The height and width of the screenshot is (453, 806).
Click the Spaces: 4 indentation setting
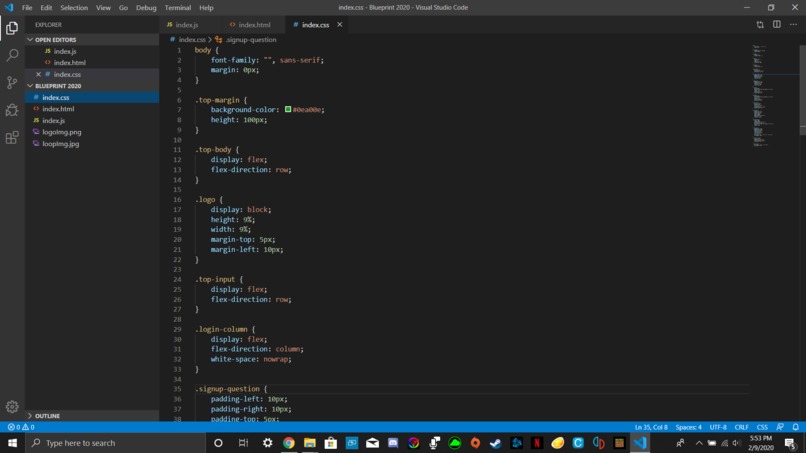[688, 427]
